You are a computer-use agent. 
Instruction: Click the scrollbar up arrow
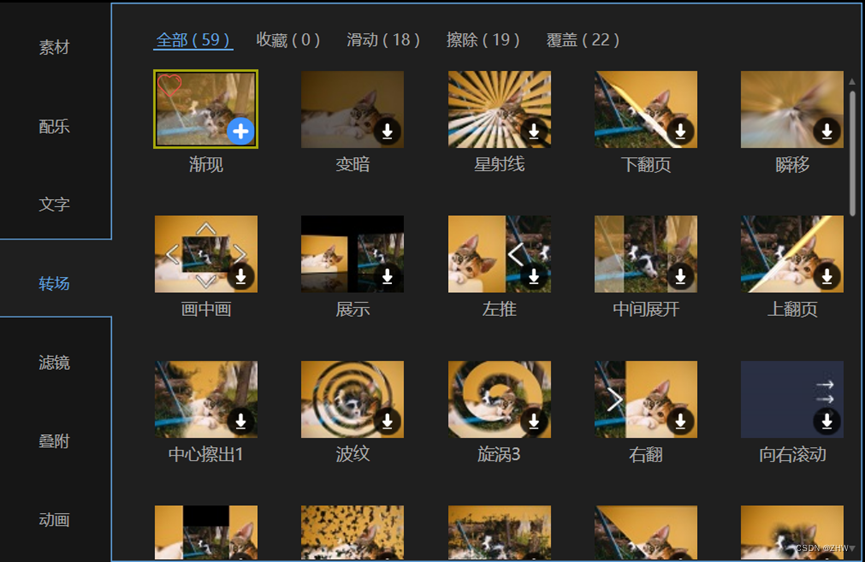coord(852,82)
